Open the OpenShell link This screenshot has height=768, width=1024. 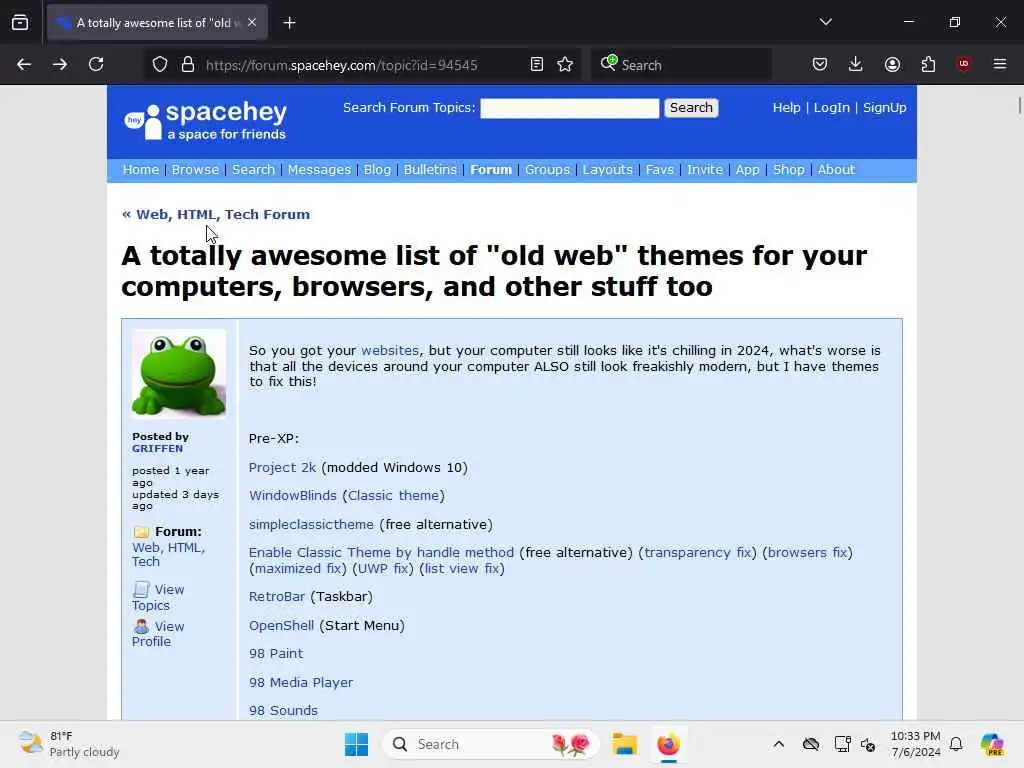pyautogui.click(x=281, y=626)
